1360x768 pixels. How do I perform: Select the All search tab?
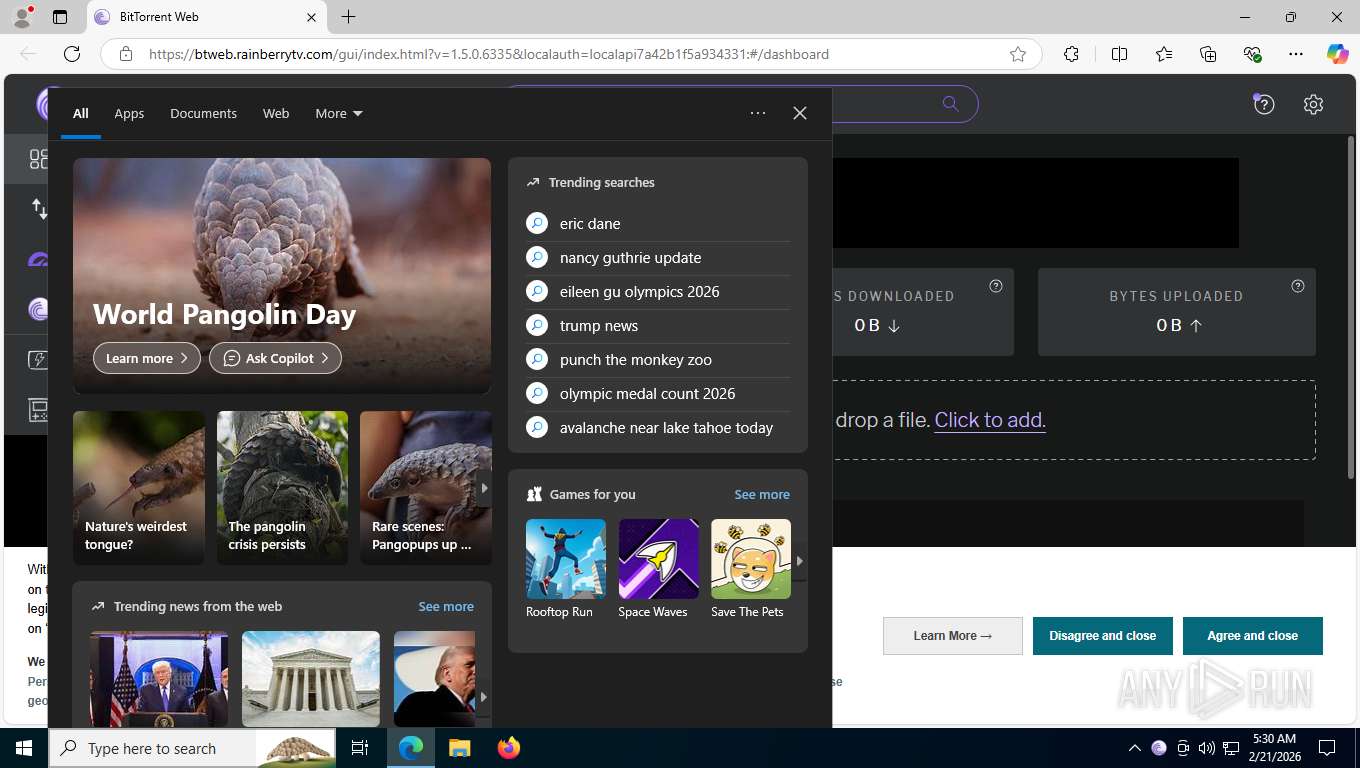[81, 113]
